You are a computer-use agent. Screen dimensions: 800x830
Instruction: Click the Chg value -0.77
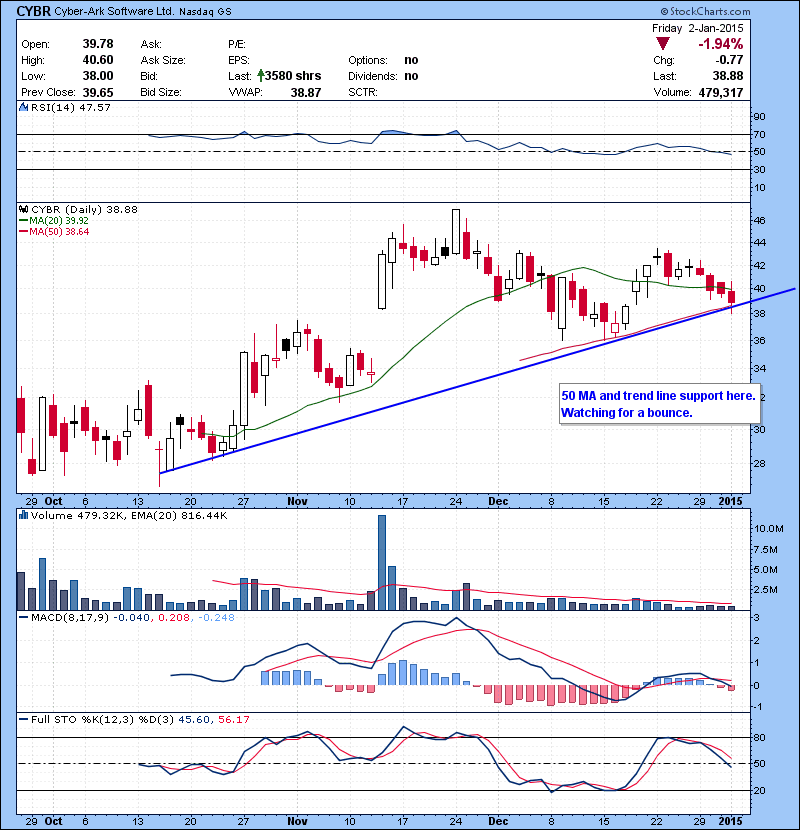[x=730, y=60]
